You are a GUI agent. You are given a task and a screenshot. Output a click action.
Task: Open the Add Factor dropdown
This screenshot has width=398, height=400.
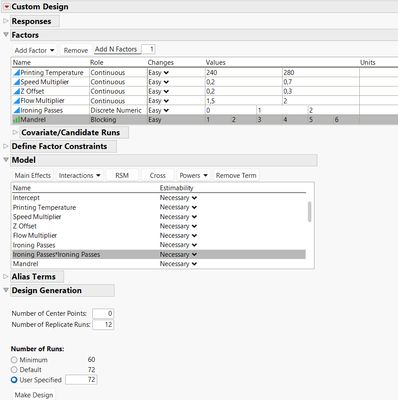click(x=34, y=50)
